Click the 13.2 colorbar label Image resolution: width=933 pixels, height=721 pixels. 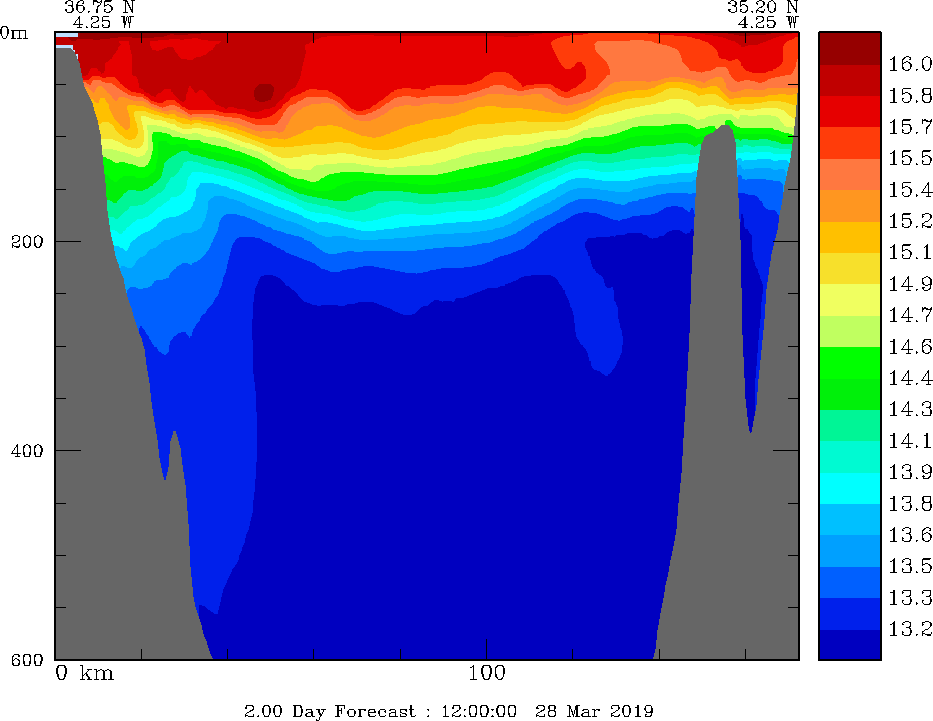pos(910,629)
